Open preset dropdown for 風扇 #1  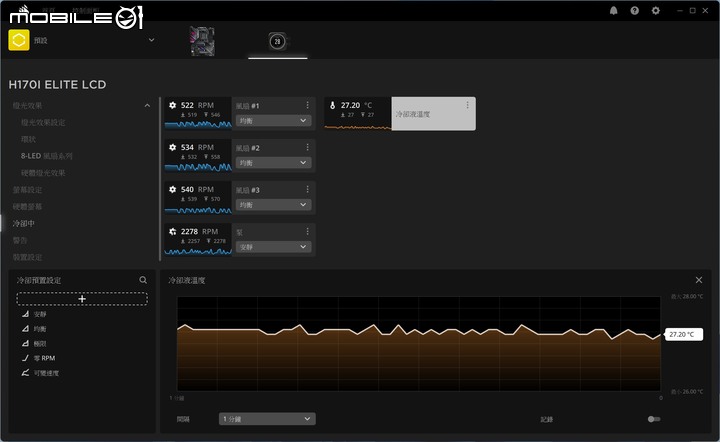click(274, 121)
